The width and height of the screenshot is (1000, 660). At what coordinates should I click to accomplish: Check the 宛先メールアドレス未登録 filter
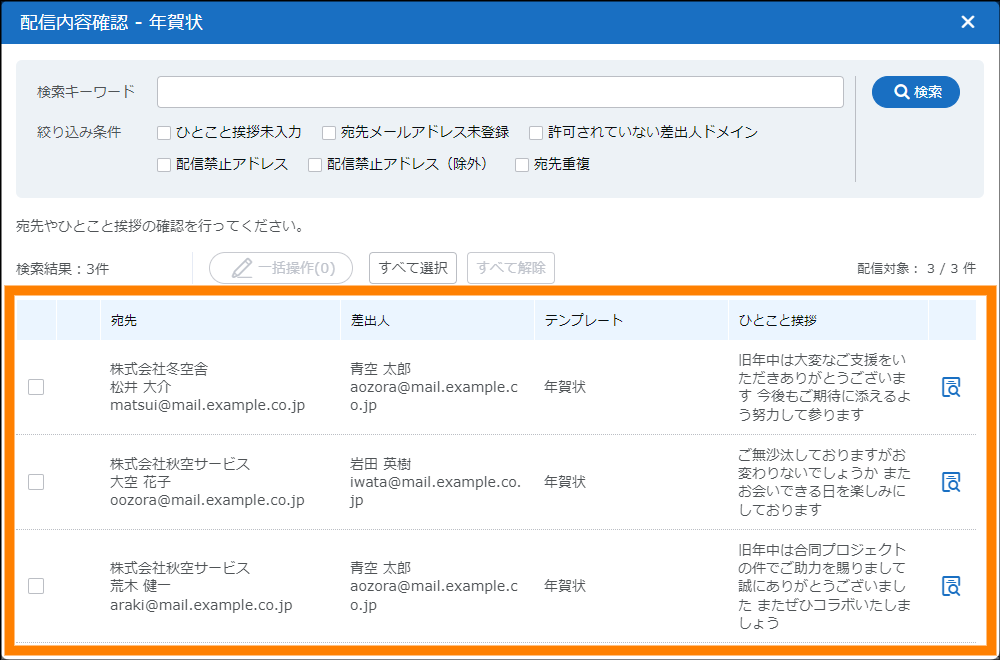tap(329, 132)
